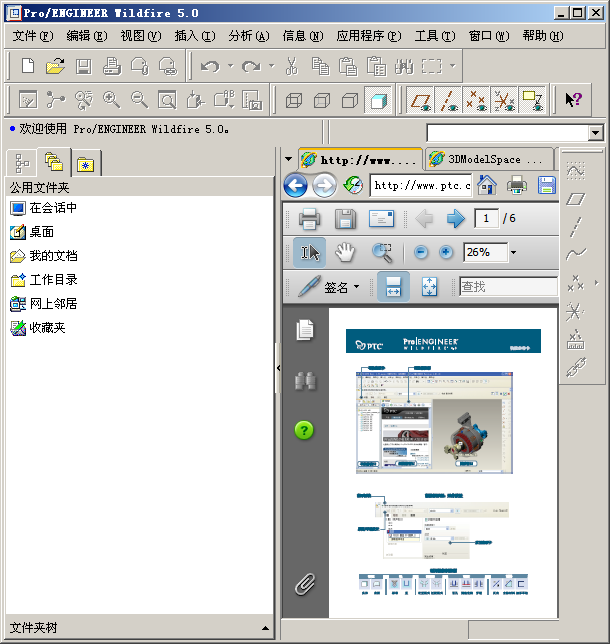The image size is (610, 644).
Task: Go to next PDF page arrow
Action: click(455, 219)
